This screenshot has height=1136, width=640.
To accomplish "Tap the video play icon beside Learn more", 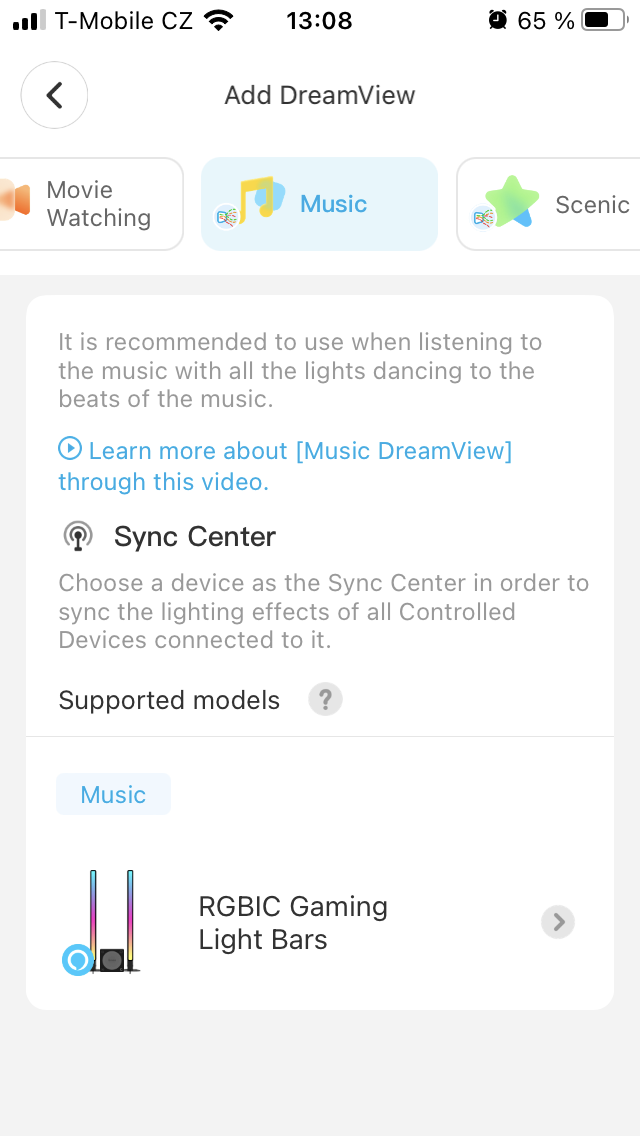I will pos(70,449).
